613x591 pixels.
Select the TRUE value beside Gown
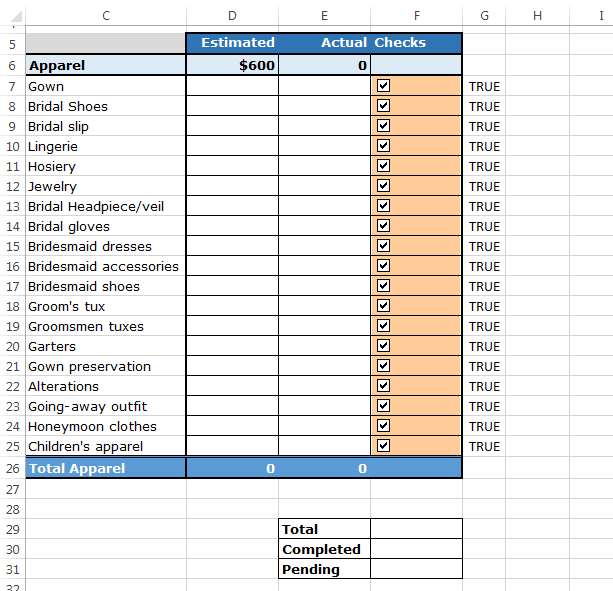(484, 86)
